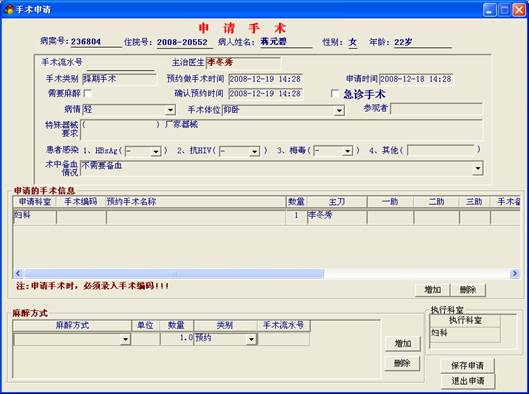Click the 手术类别 field
Screen dimensions: 529x394
coord(119,79)
